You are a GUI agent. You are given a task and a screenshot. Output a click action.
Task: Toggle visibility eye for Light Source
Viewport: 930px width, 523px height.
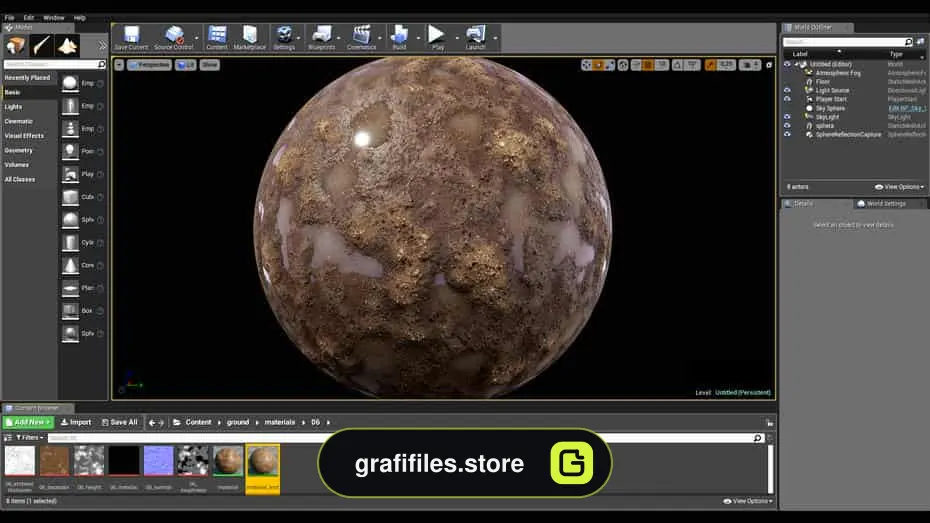787,91
